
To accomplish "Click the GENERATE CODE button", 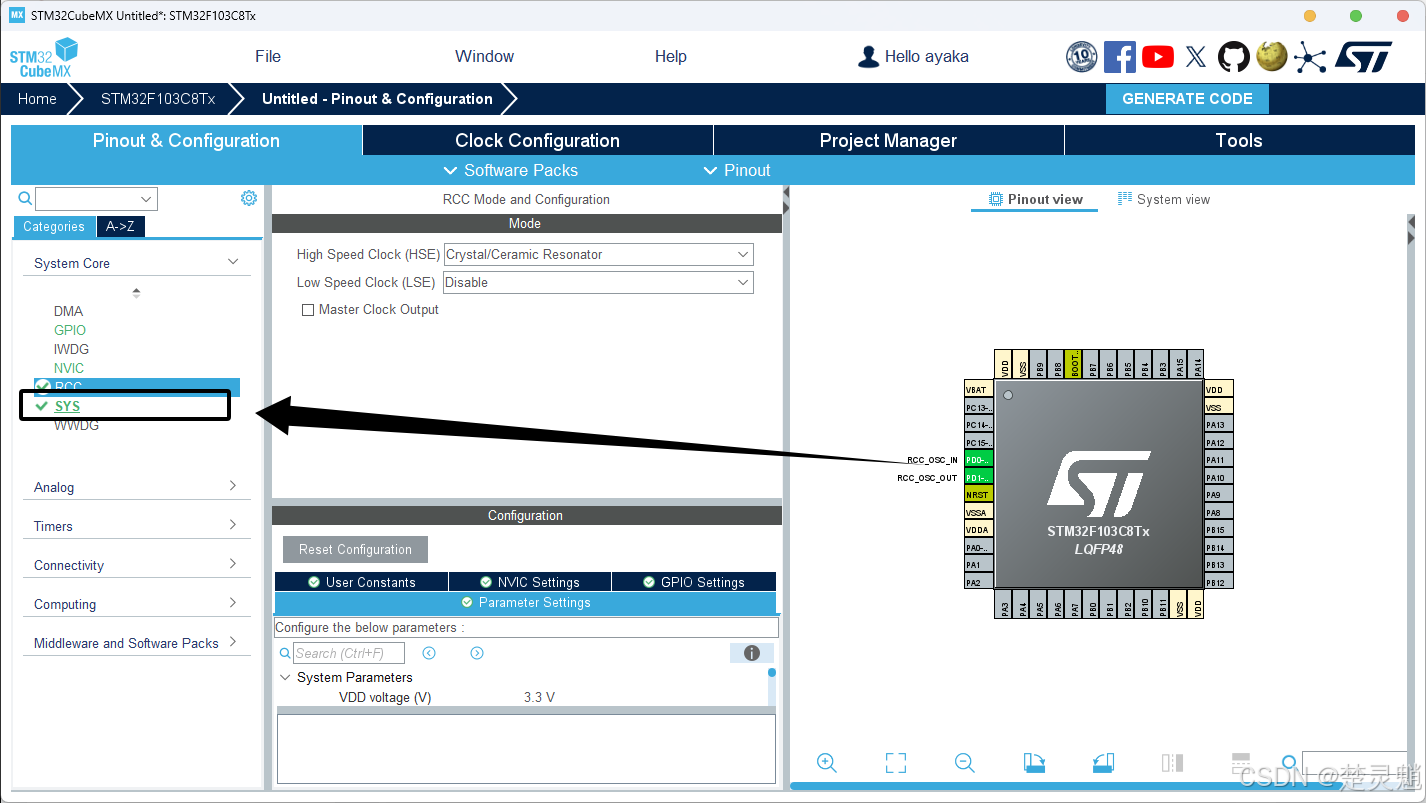I will pyautogui.click(x=1187, y=99).
